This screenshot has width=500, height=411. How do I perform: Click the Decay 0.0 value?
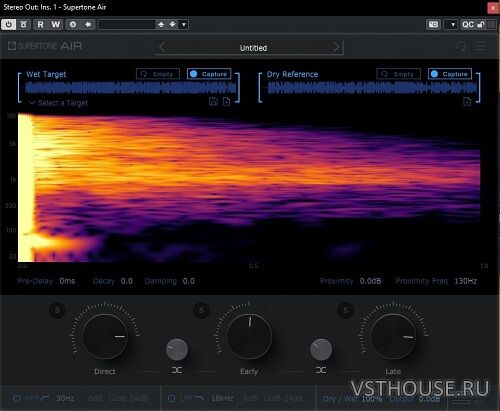pyautogui.click(x=127, y=281)
